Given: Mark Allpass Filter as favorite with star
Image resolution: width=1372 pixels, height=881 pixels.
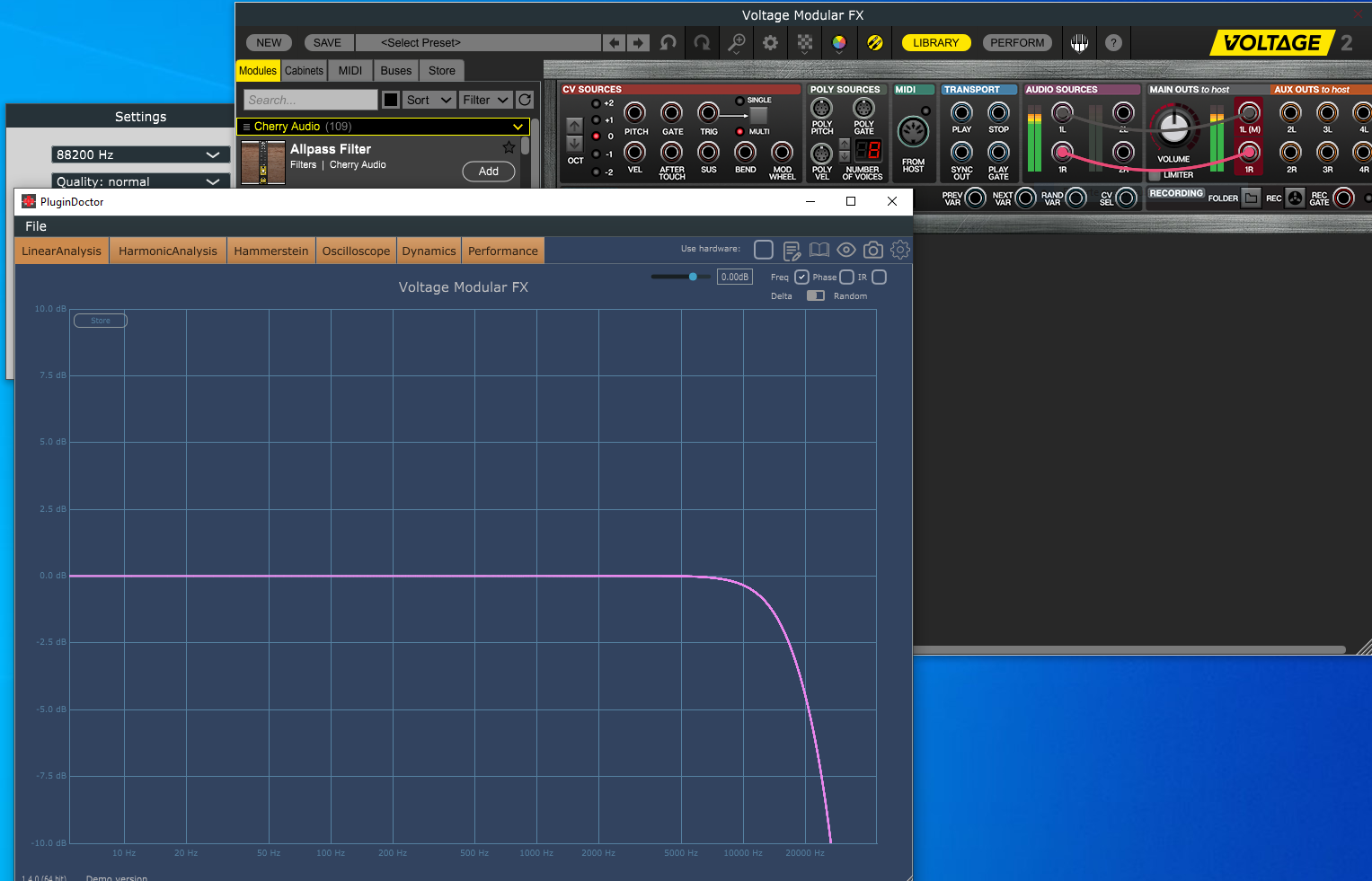Looking at the screenshot, I should (x=509, y=147).
